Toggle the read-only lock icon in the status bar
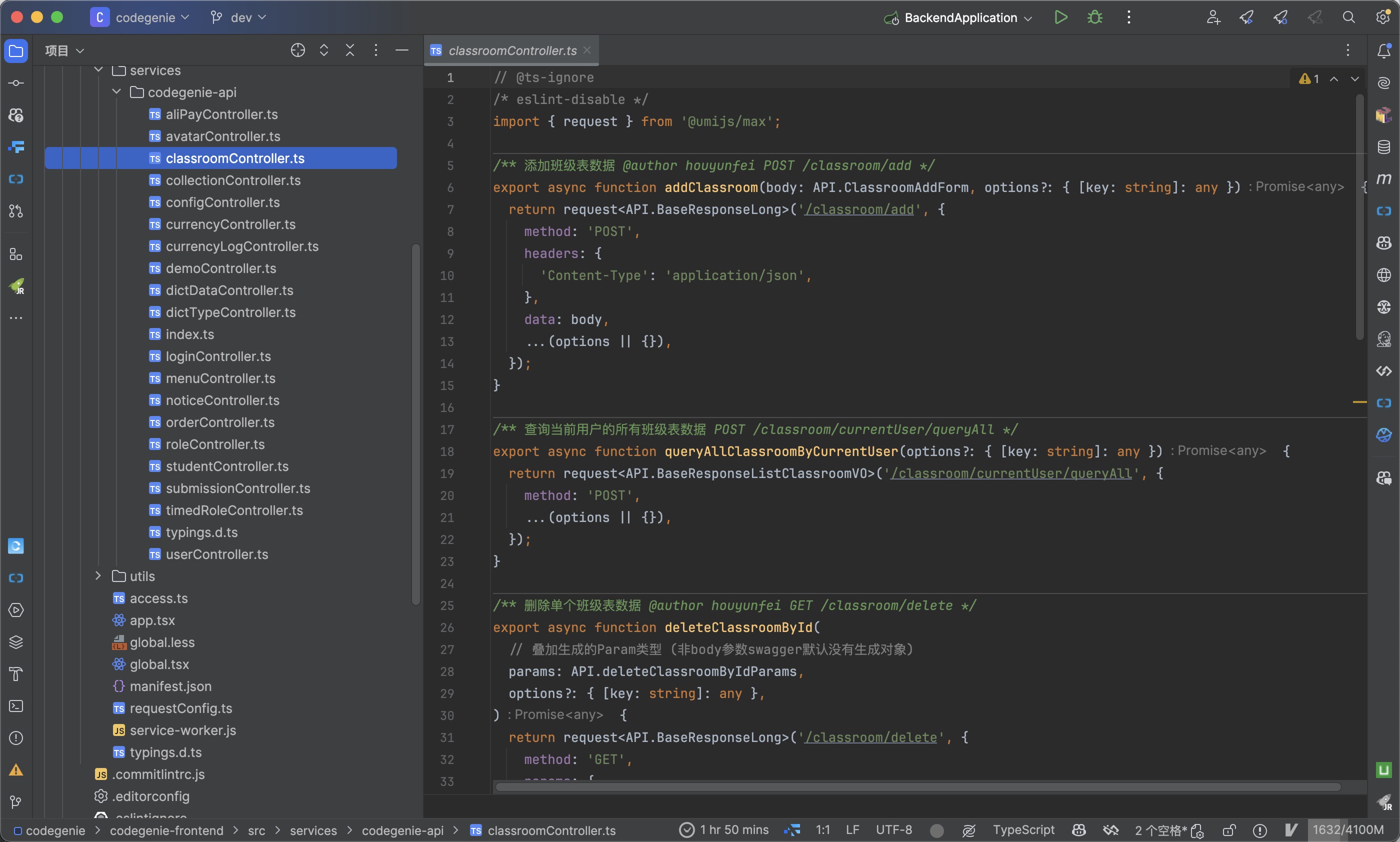The width and height of the screenshot is (1400, 842). pyautogui.click(x=1228, y=830)
